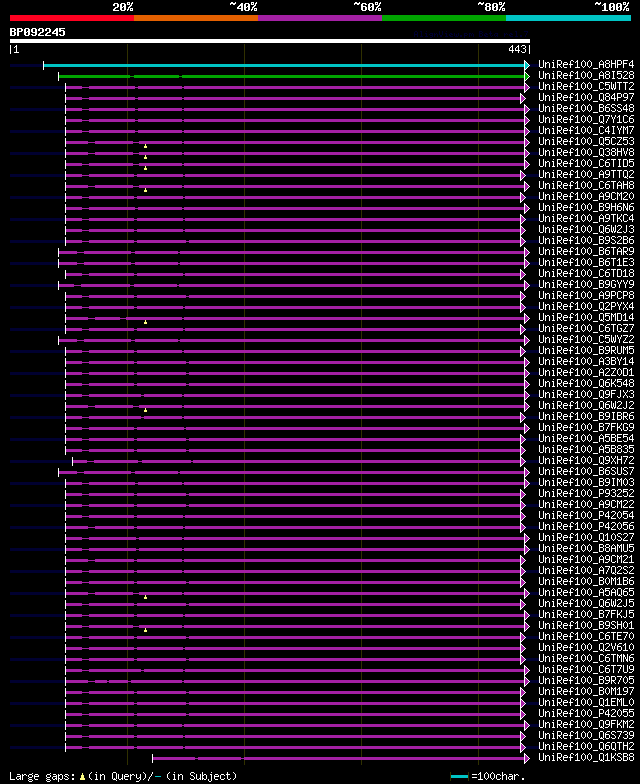Select the UniRef100_C6T7U9 label
Viewport: 640px width, 784px height.
(x=586, y=670)
